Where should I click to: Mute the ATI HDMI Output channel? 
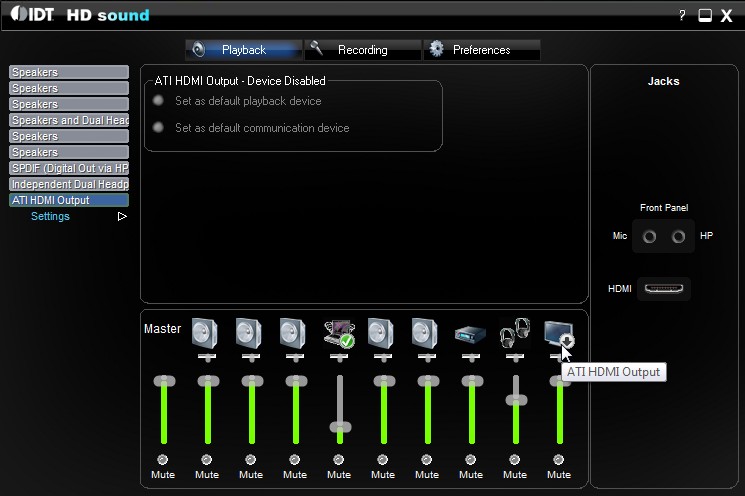pyautogui.click(x=558, y=460)
